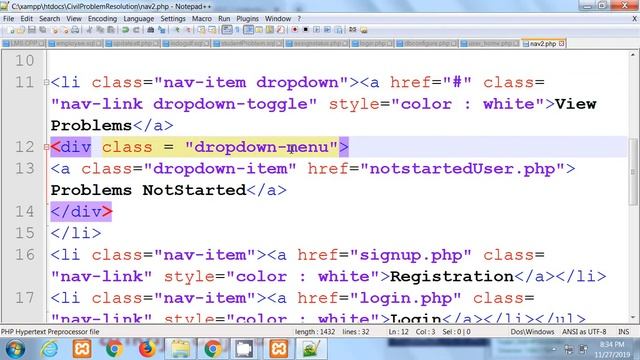This screenshot has width=640, height=360.
Task: Open the Windows Start button
Action: pos(15,349)
